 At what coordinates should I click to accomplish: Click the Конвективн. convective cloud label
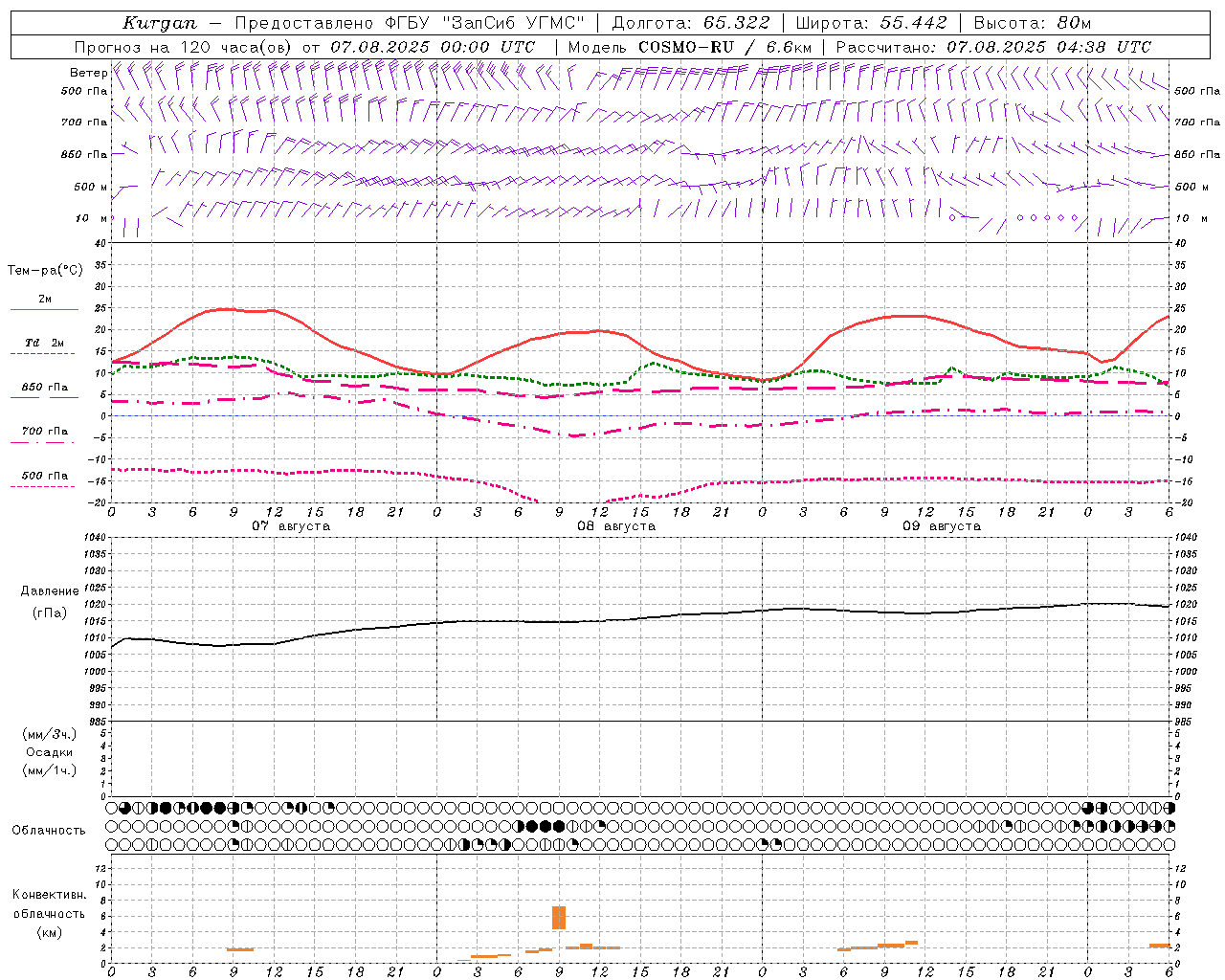click(x=49, y=895)
